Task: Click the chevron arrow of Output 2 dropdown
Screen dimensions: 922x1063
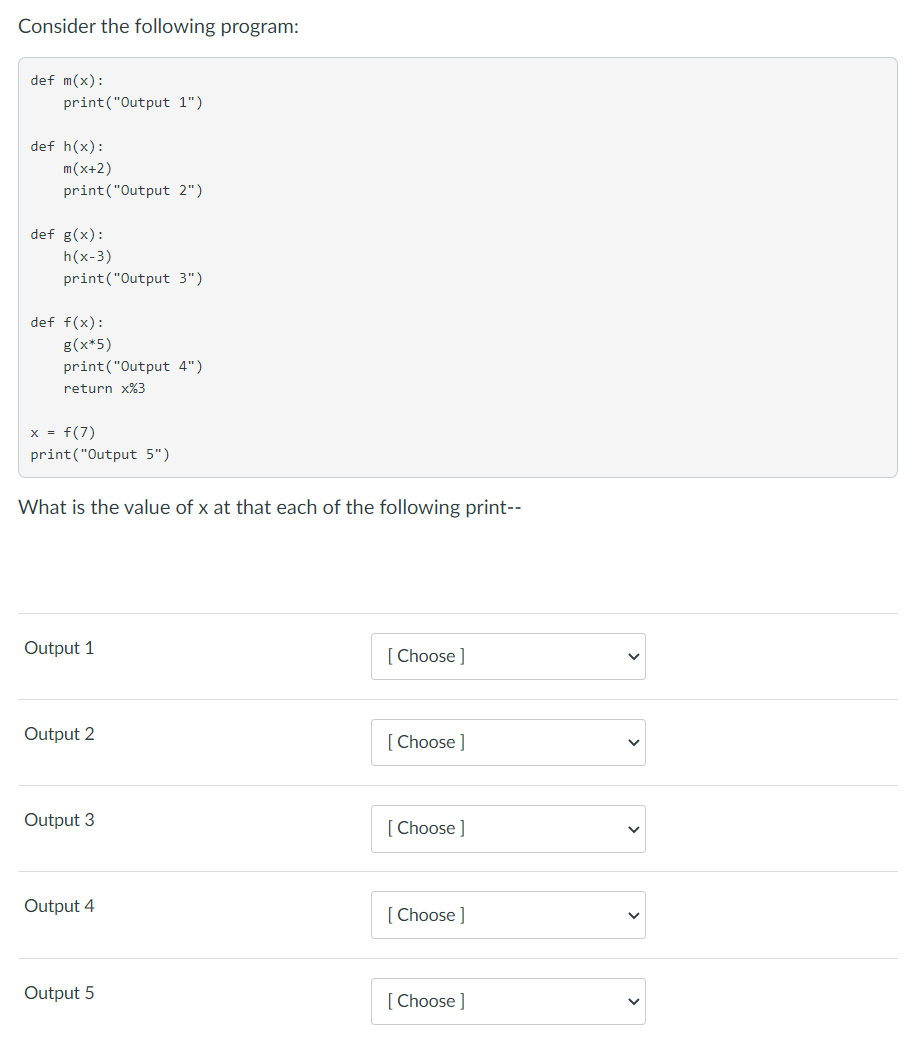Action: click(x=633, y=742)
